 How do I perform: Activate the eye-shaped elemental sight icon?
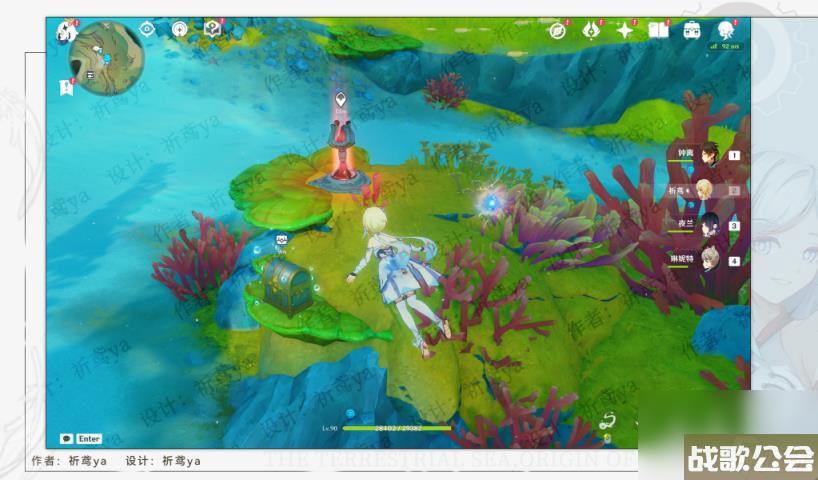point(147,29)
